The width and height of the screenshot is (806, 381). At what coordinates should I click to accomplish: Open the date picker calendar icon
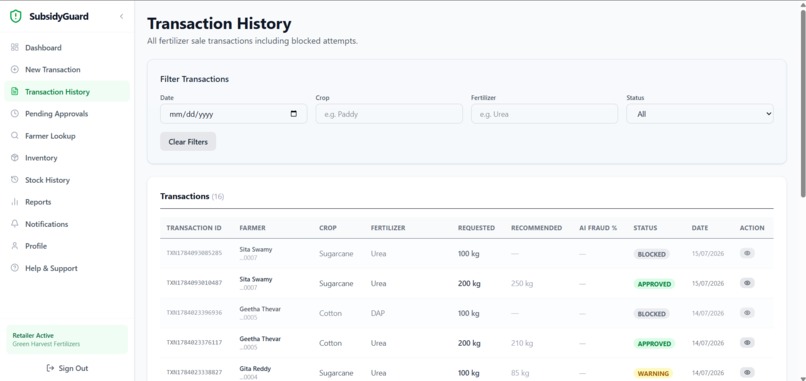(x=294, y=114)
